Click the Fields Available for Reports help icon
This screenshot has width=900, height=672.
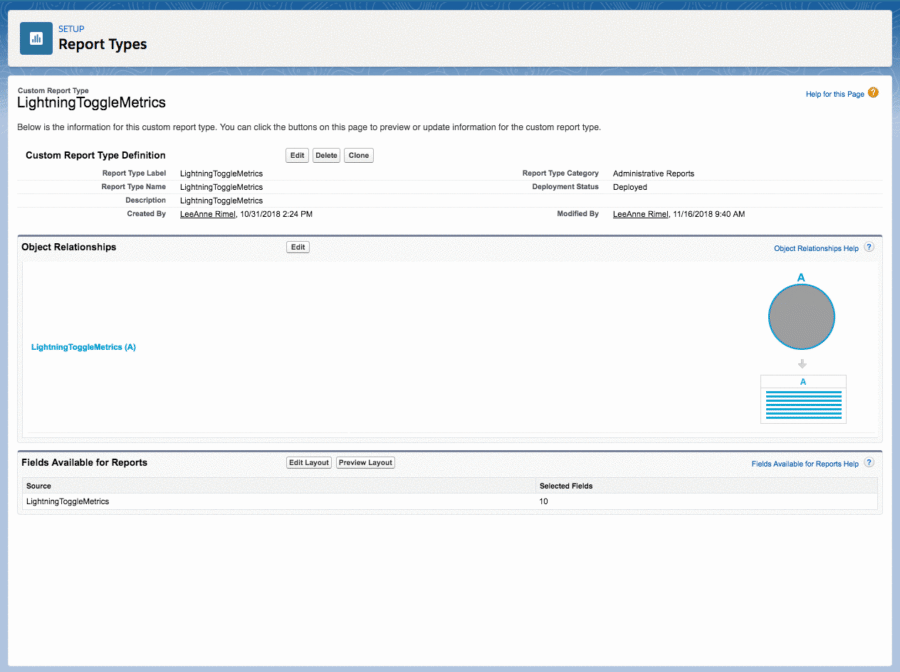(869, 463)
